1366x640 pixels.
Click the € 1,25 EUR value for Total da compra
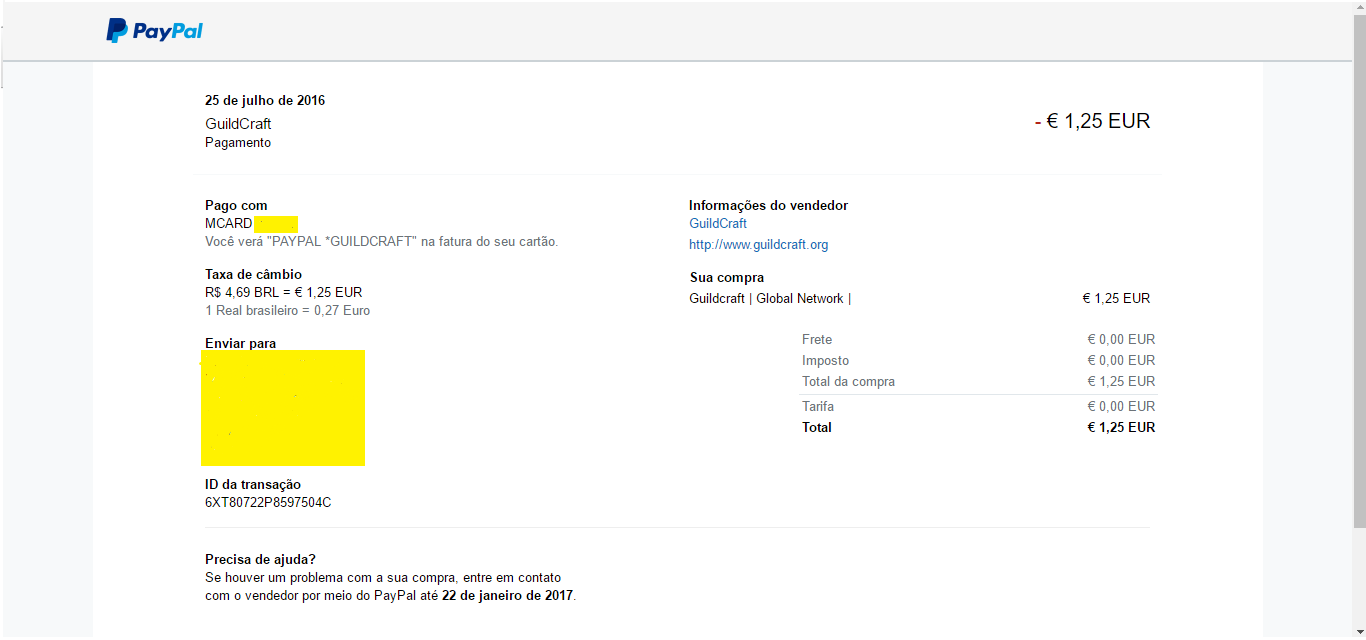point(1121,382)
